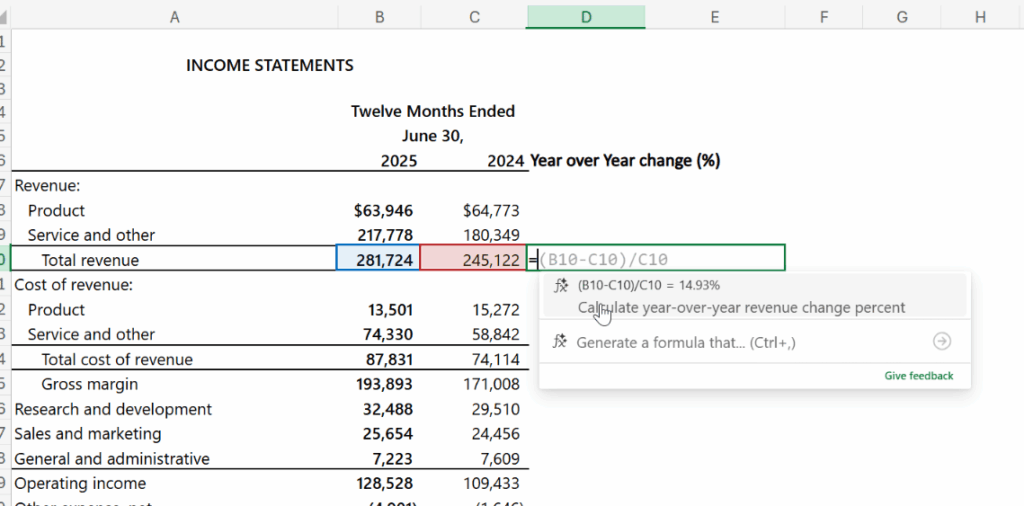Click the fx icon next to Generate a formula
The width and height of the screenshot is (1024, 506).
click(561, 342)
